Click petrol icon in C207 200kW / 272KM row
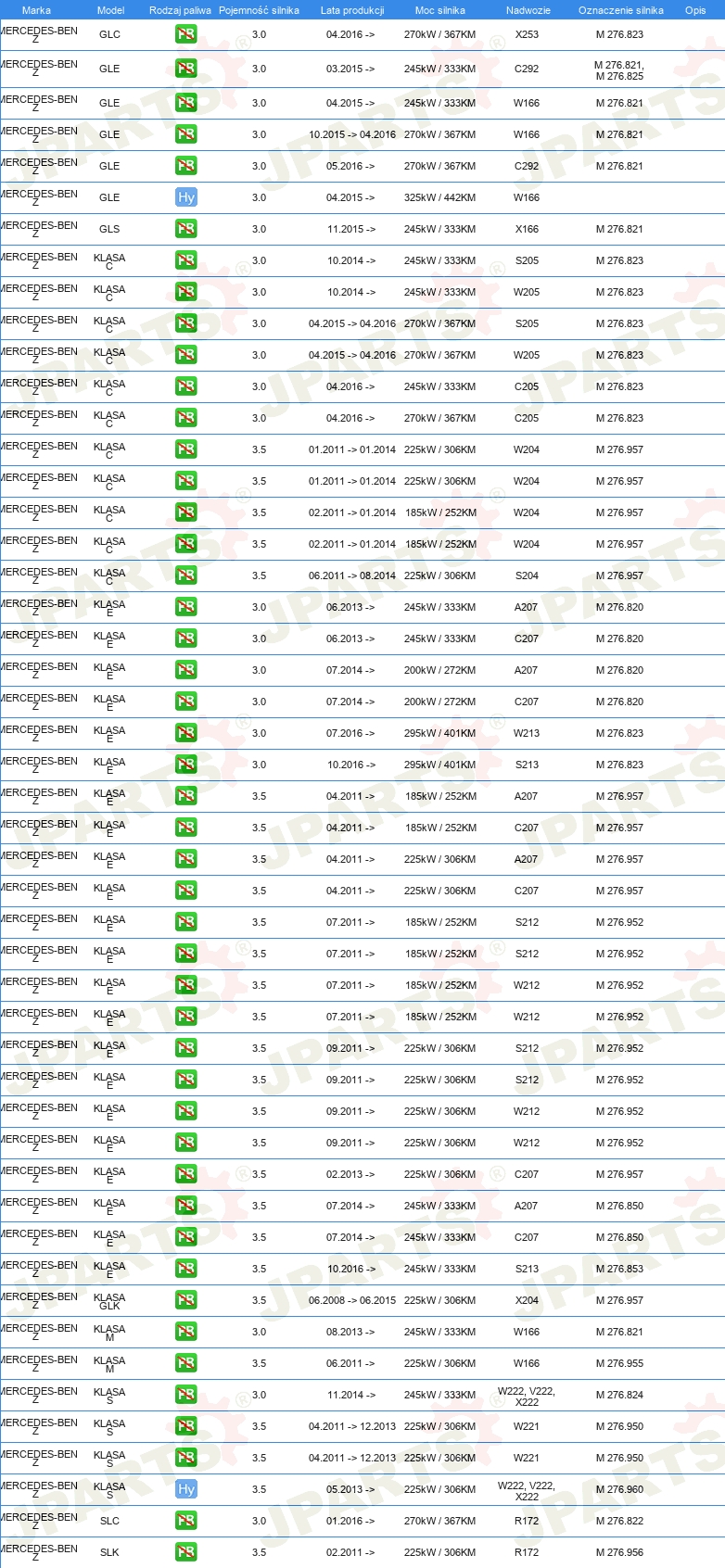Image resolution: width=725 pixels, height=1568 pixels. click(x=186, y=702)
